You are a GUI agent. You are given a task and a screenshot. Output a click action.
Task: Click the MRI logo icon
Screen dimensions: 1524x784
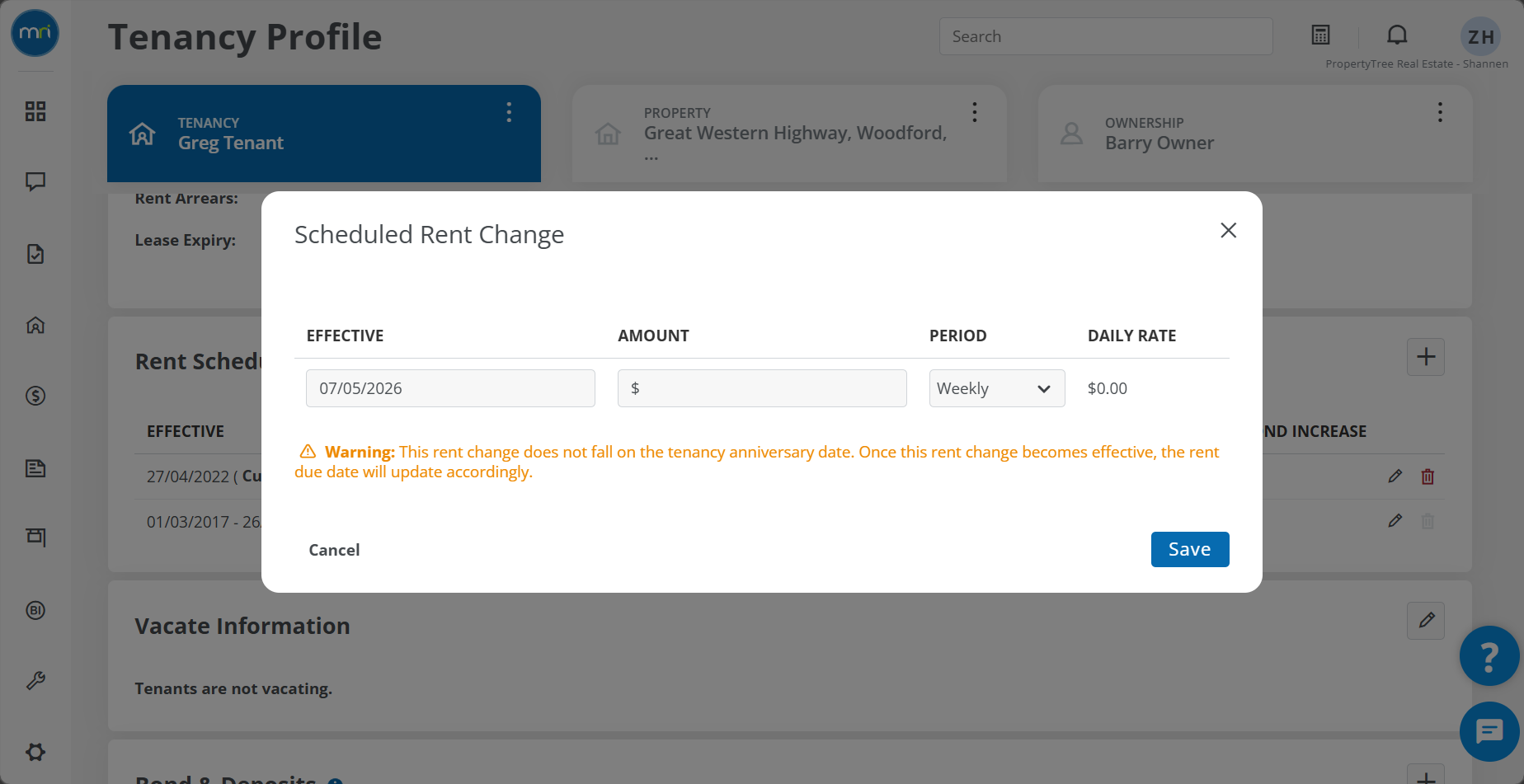click(x=35, y=33)
